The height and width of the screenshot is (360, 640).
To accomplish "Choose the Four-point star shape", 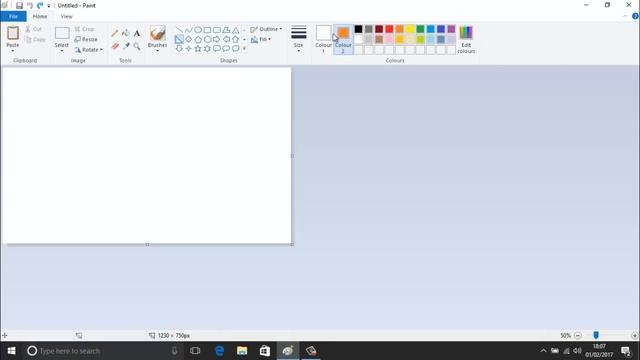I will pyautogui.click(x=189, y=49).
